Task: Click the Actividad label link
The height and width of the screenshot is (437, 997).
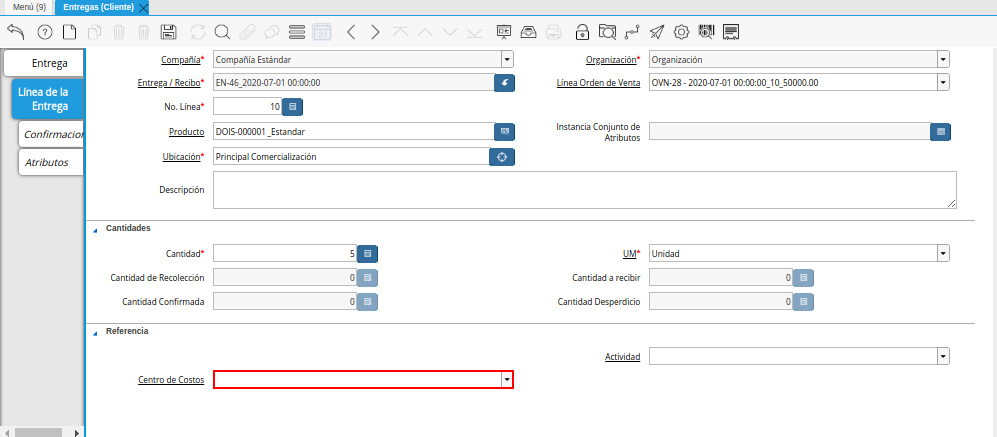Action: 622,357
